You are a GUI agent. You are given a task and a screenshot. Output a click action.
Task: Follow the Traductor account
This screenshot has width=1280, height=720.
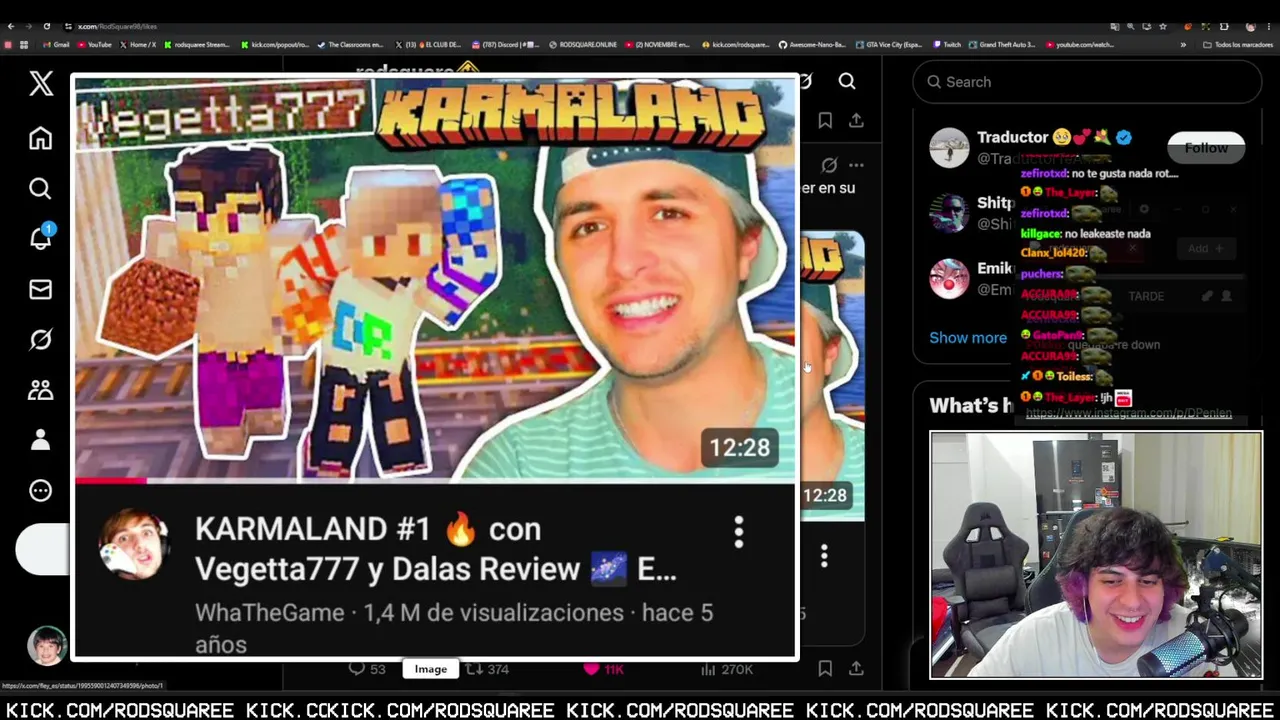[1206, 148]
